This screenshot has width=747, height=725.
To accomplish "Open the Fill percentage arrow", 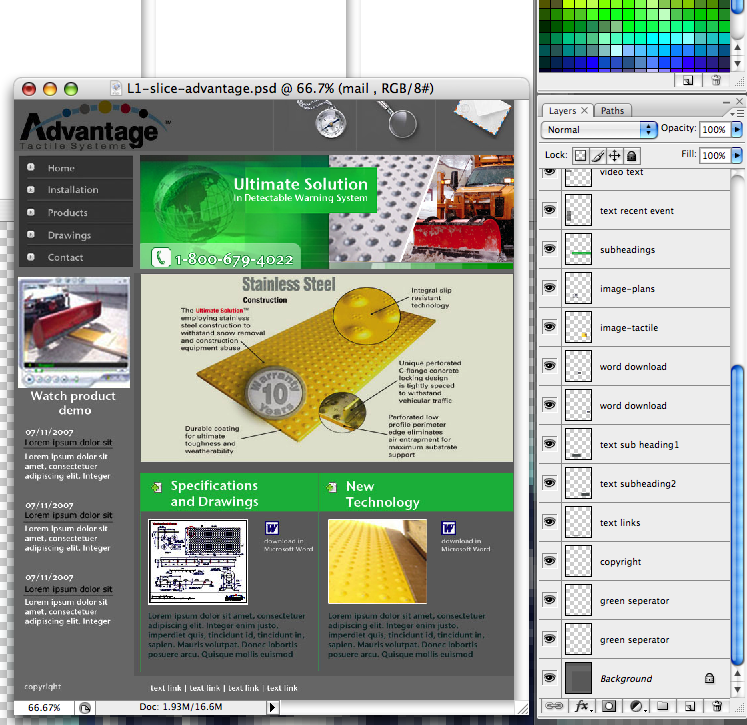I will point(737,156).
